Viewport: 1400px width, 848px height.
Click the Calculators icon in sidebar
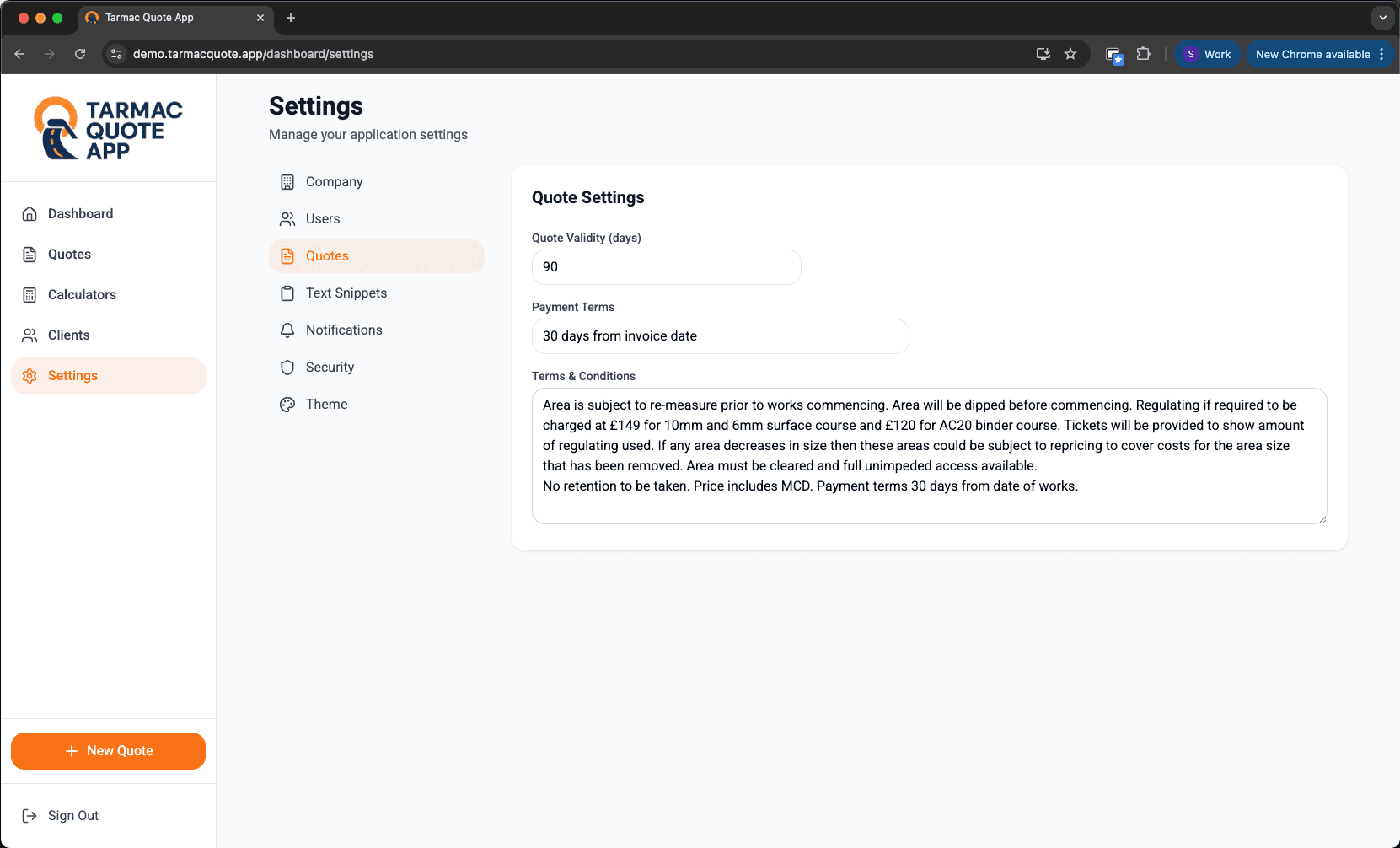pos(30,295)
